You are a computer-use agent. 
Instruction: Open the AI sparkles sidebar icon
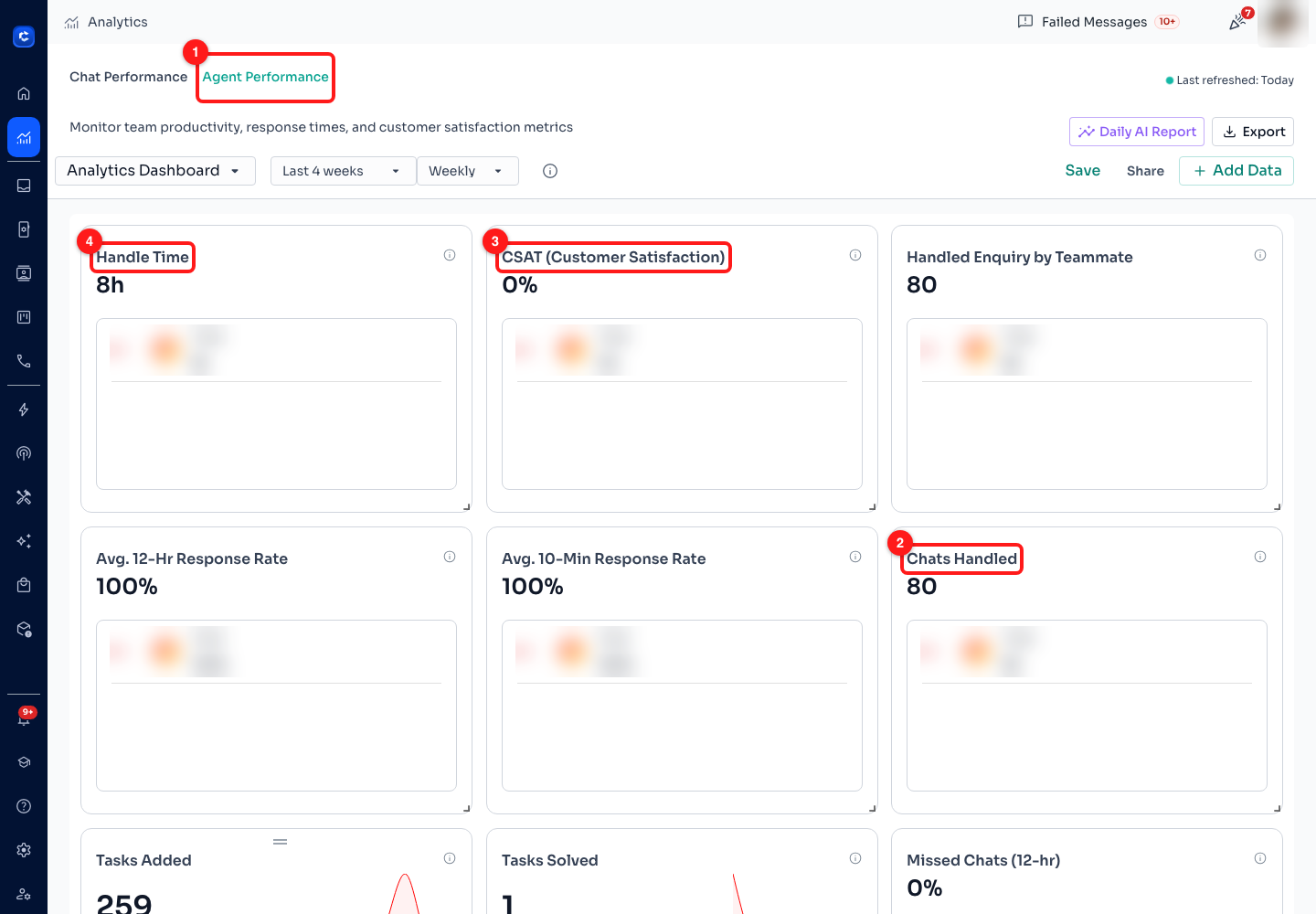pyautogui.click(x=24, y=541)
